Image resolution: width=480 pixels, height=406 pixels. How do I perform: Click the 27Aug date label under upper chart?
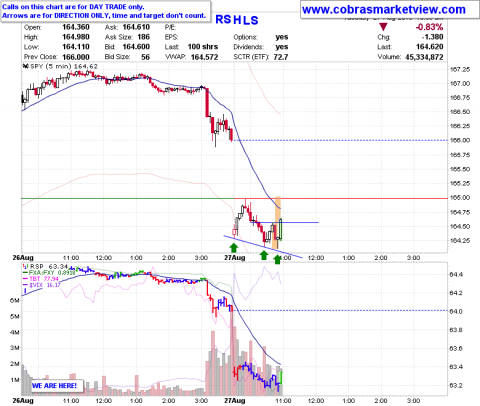(235, 258)
